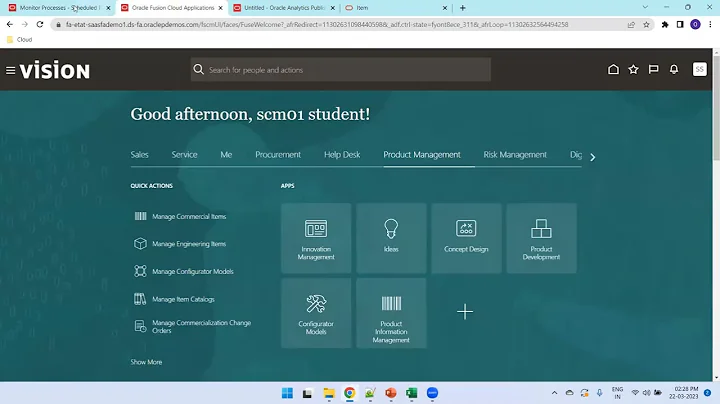Click the Manage Configurator Models link
This screenshot has height=404, width=720.
(x=193, y=271)
